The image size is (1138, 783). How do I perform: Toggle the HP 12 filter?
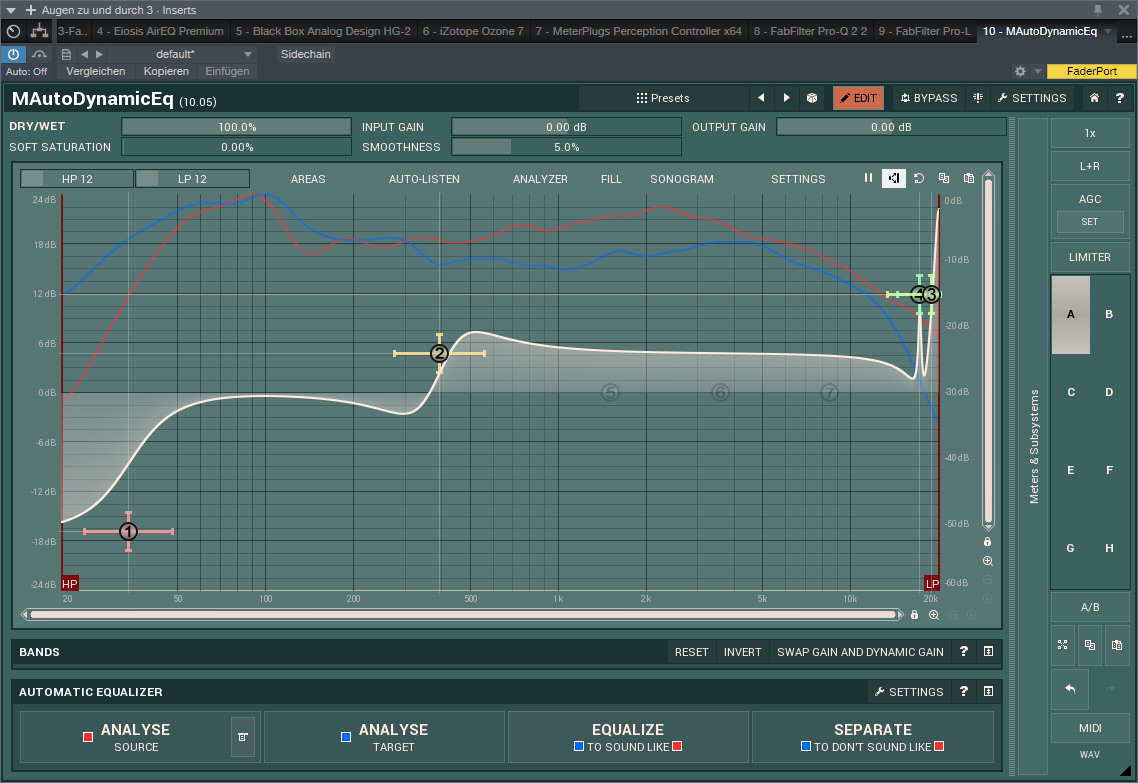point(77,179)
